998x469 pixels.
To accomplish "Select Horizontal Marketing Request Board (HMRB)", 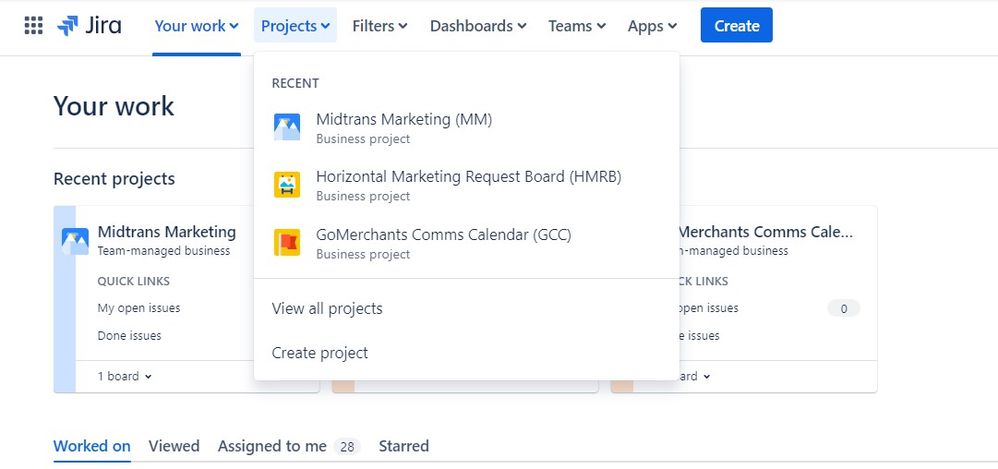I will pyautogui.click(x=467, y=185).
